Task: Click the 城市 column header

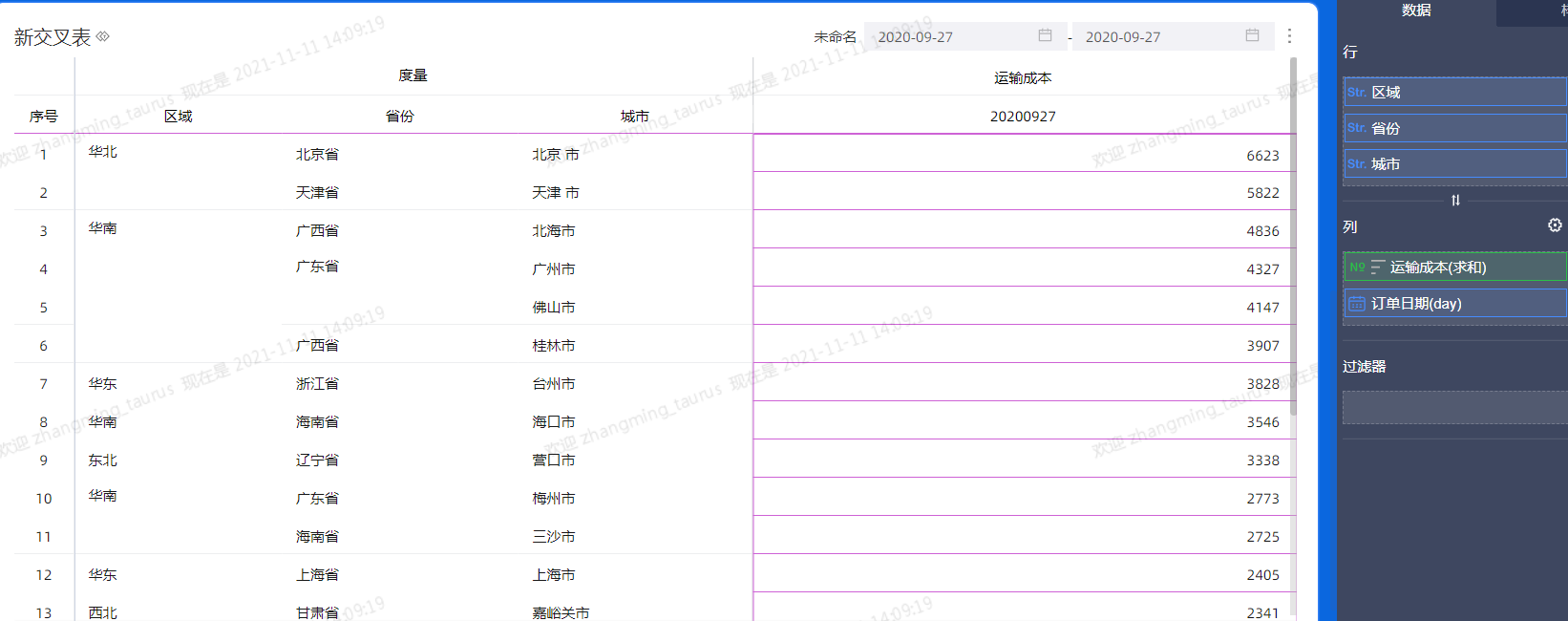Action: [634, 117]
